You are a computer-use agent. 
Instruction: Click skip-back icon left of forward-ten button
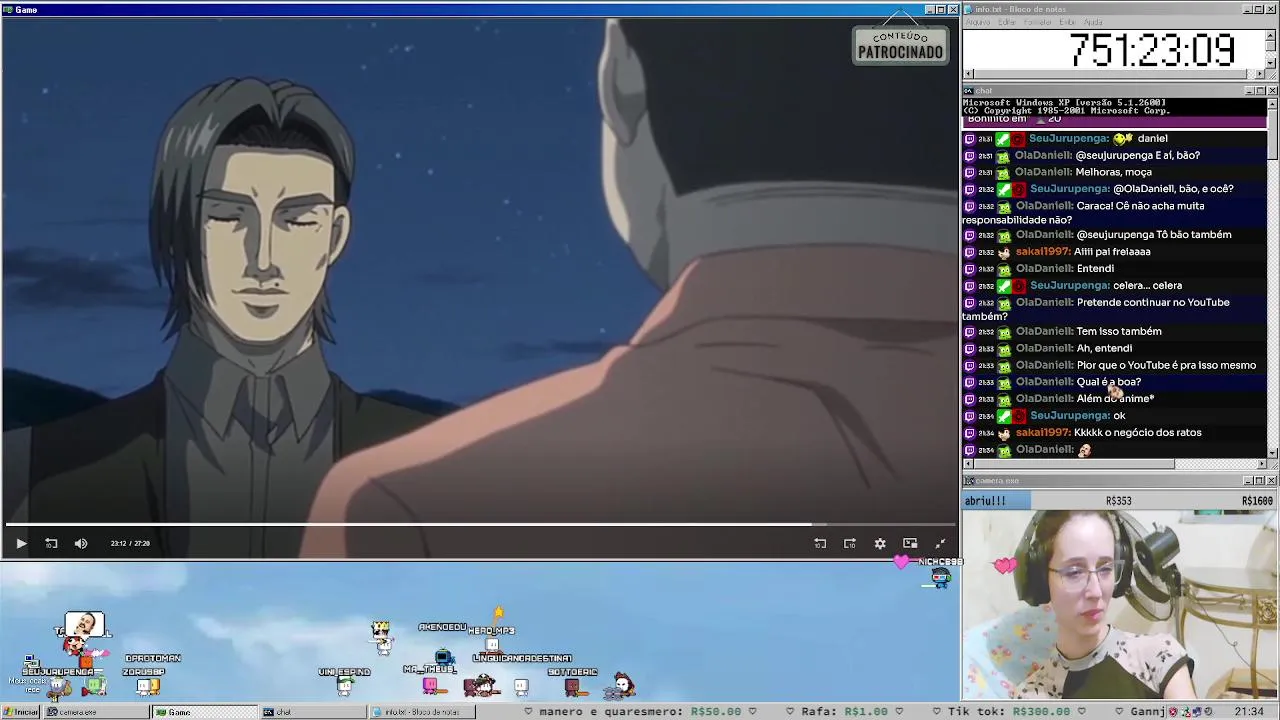tap(820, 543)
